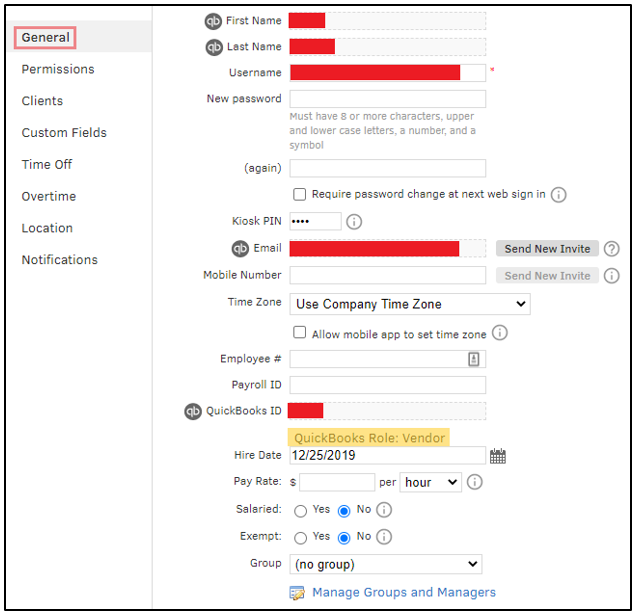Switch to the Permissions tab
Viewport: 636px width, 615px height.
click(58, 69)
